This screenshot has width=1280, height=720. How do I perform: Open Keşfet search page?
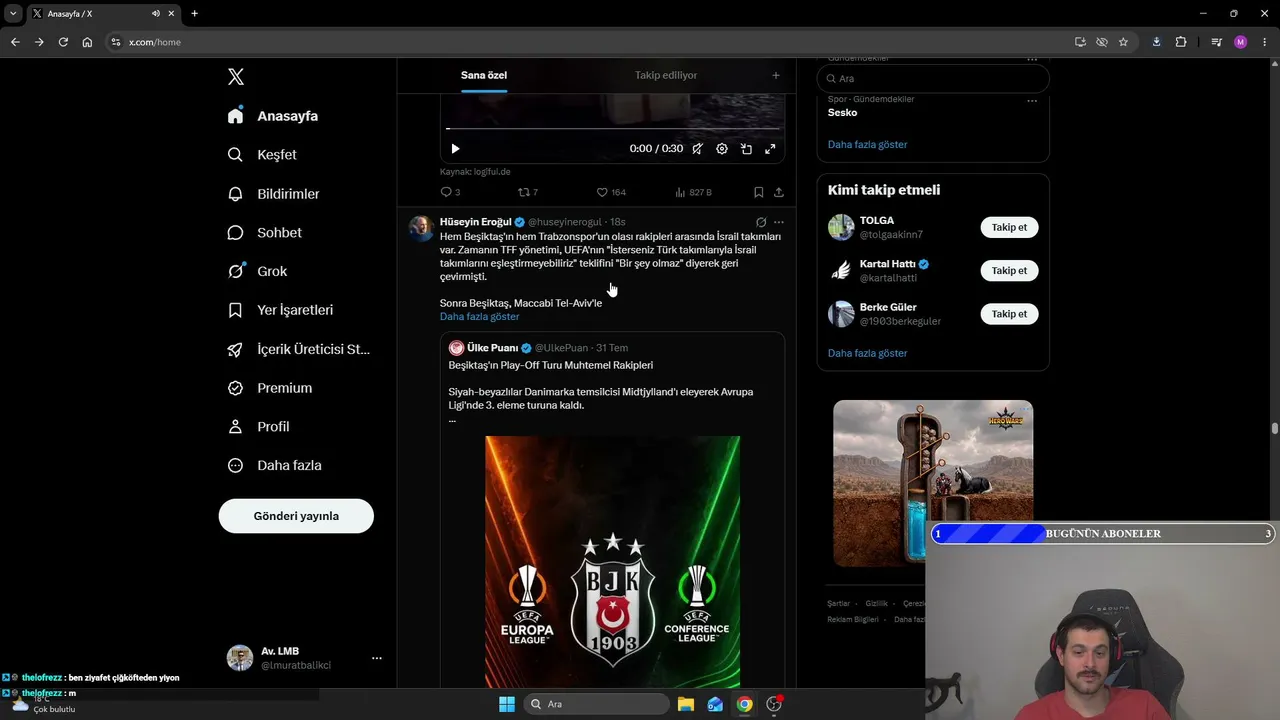pyautogui.click(x=262, y=155)
